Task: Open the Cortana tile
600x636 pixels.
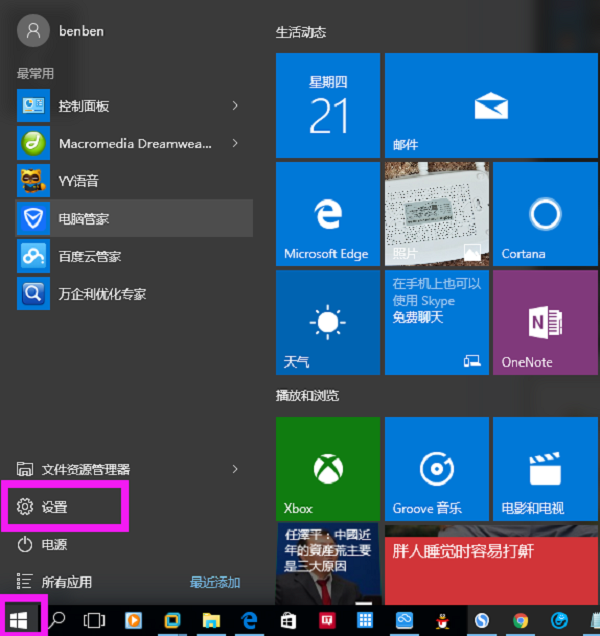Action: click(x=546, y=214)
